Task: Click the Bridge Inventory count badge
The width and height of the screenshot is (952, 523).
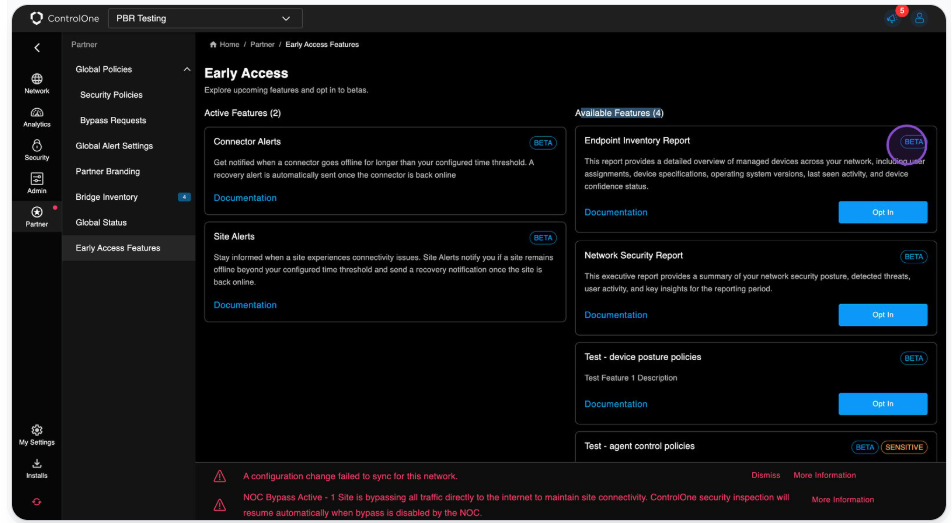Action: click(184, 197)
